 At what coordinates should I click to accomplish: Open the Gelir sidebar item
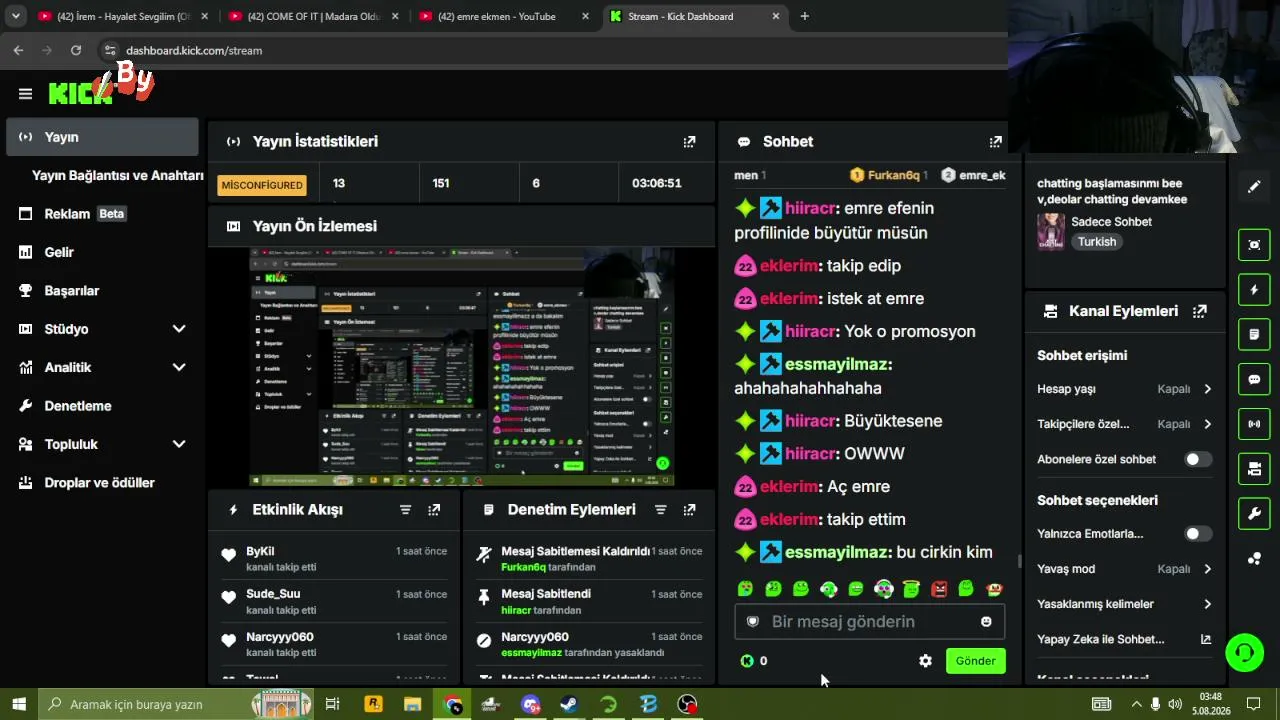click(x=102, y=252)
